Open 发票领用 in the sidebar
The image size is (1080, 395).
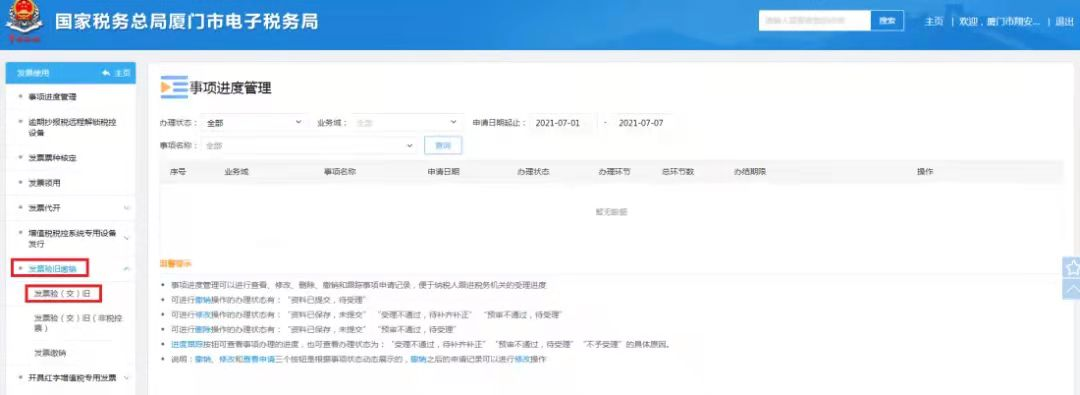[44, 183]
